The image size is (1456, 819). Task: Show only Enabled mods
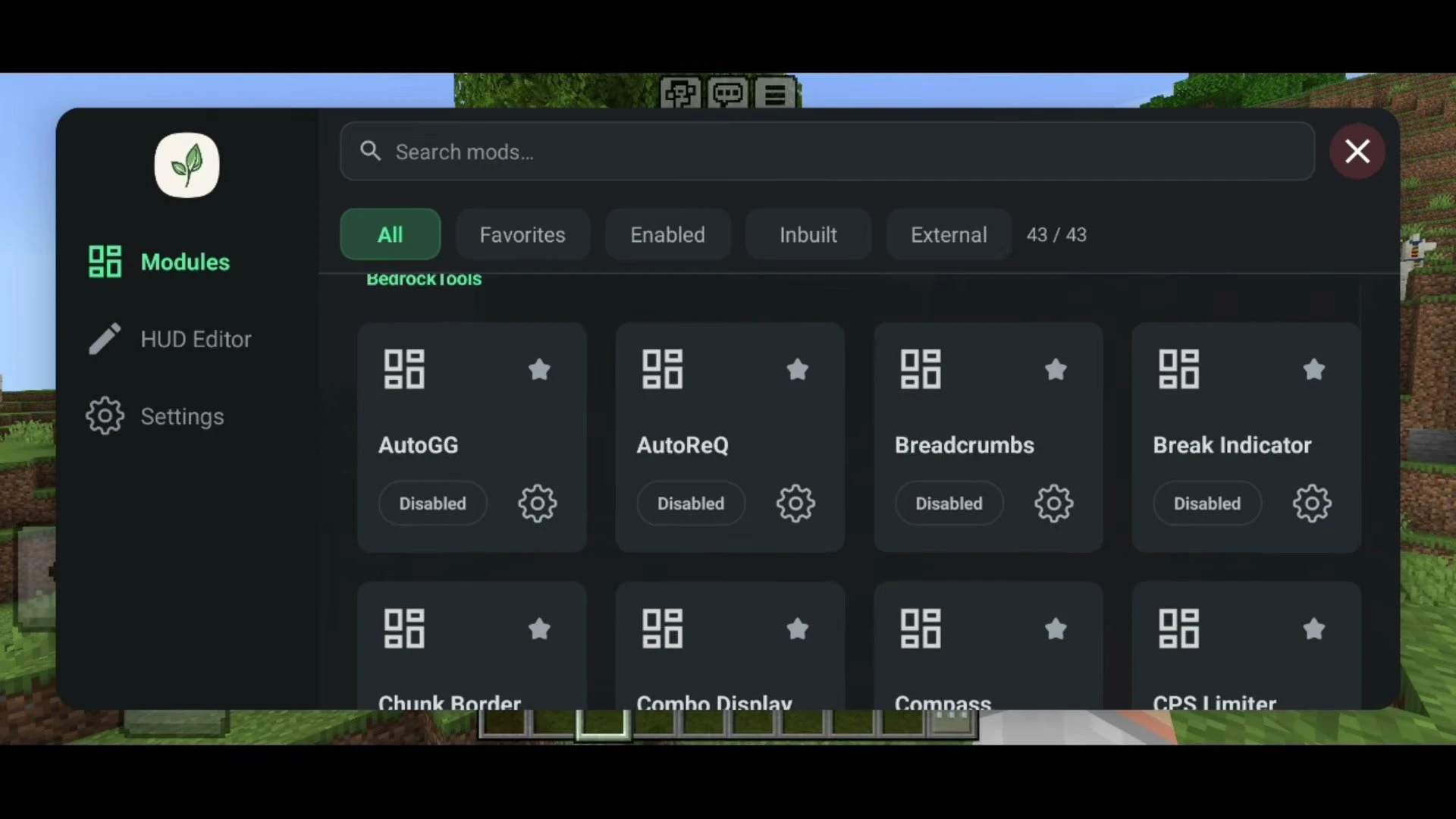pos(668,234)
